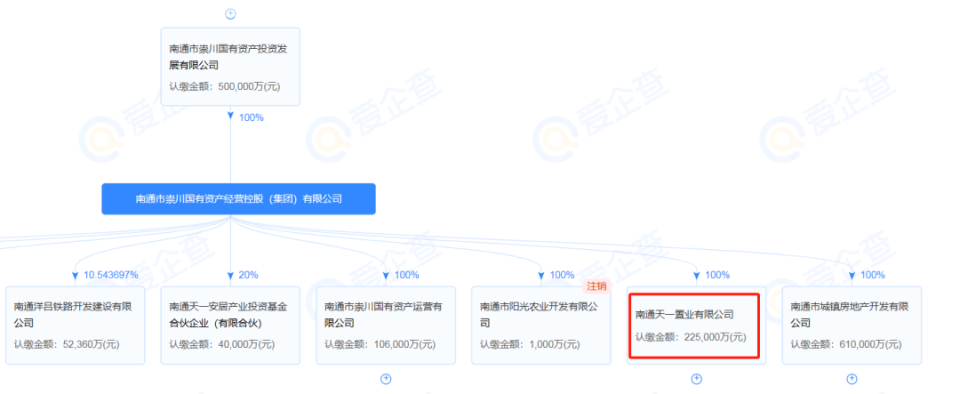Open 南通天一安居产业投资基金合伙企业 card
This screenshot has width=960, height=394.
pyautogui.click(x=230, y=325)
